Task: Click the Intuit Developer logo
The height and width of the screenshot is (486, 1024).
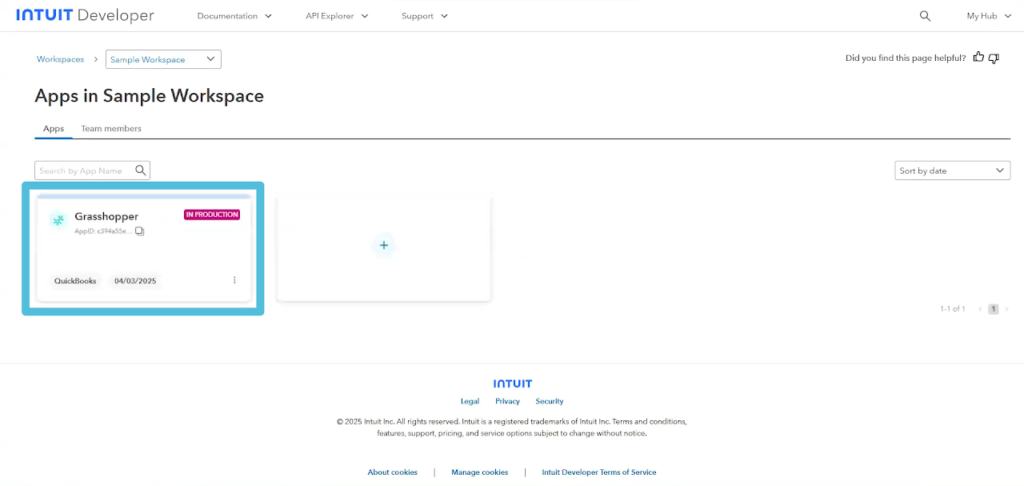Action: pos(85,16)
